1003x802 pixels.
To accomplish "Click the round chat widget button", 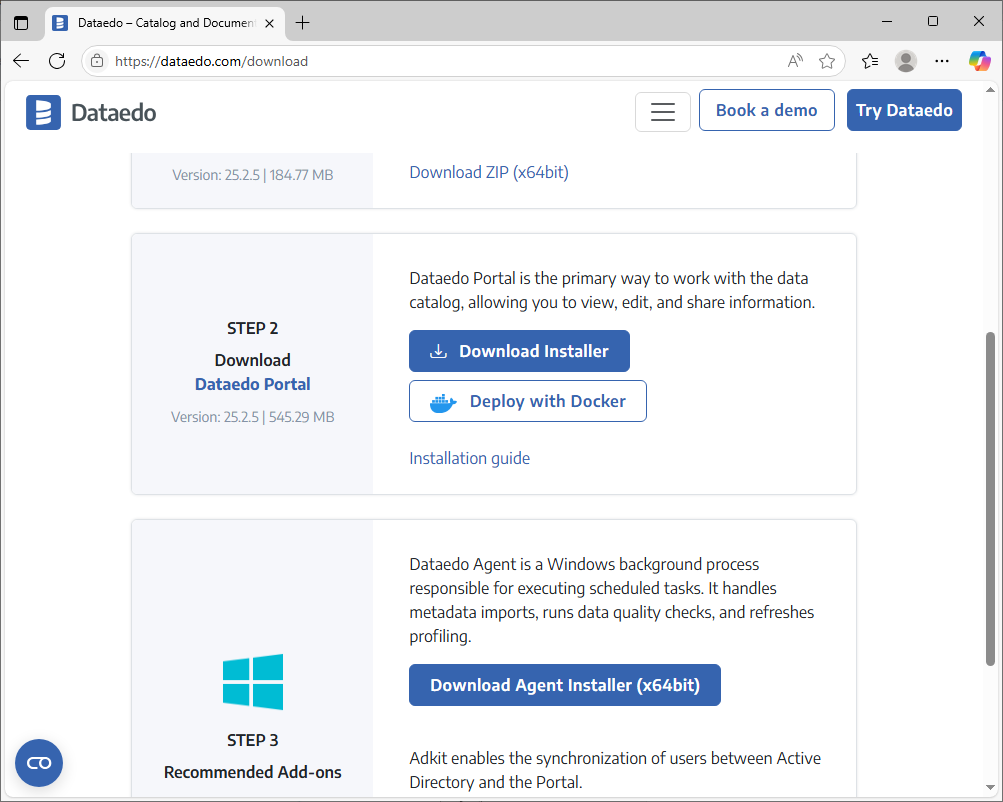I will coord(39,763).
